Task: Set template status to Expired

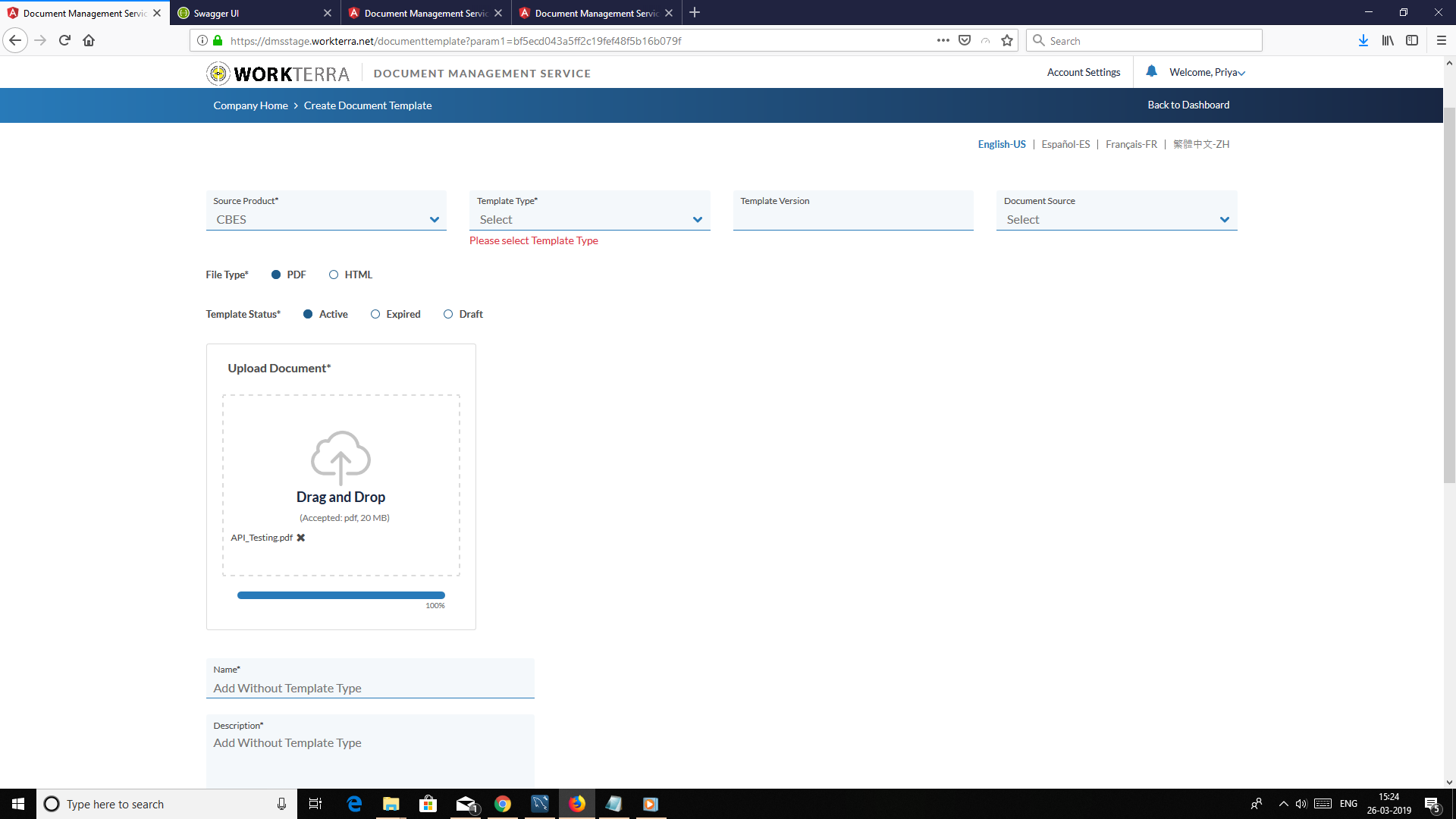Action: [x=375, y=314]
